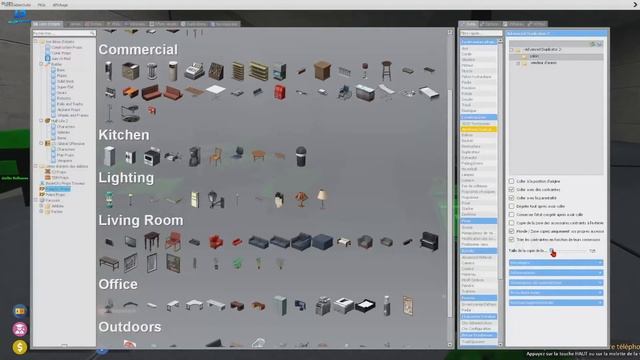The height and width of the screenshot is (360, 640).
Task: Open the Utilitaires tab in the right panel
Action: (x=514, y=24)
